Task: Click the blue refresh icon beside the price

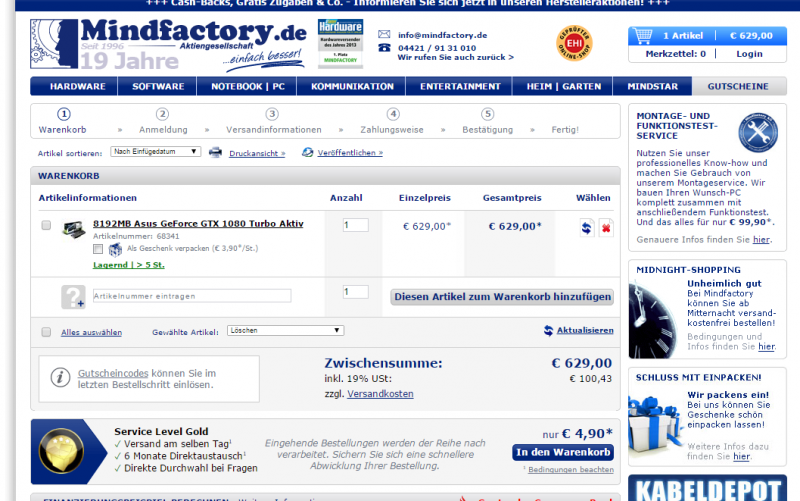Action: point(586,228)
